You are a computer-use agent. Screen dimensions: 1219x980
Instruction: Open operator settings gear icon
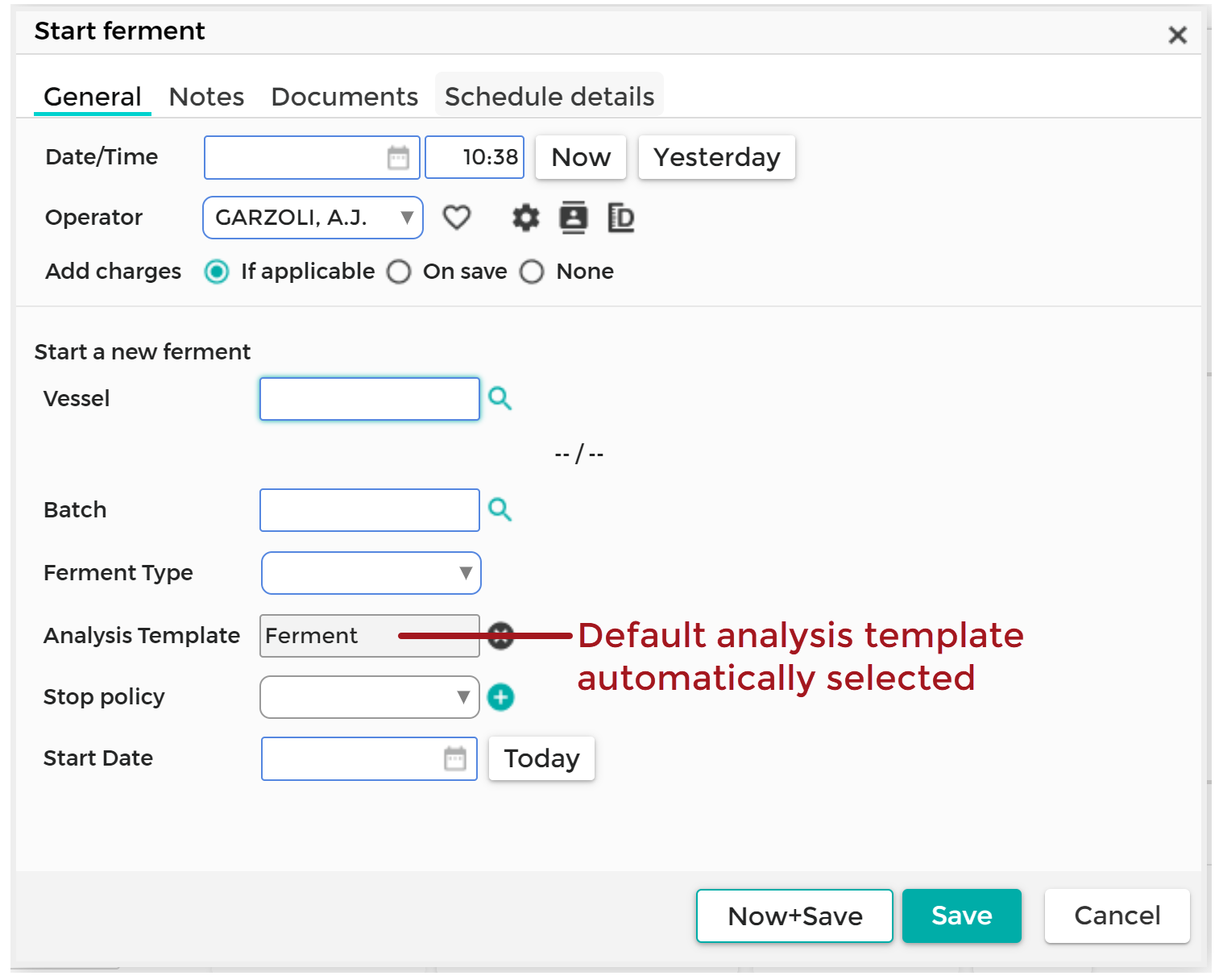point(526,218)
